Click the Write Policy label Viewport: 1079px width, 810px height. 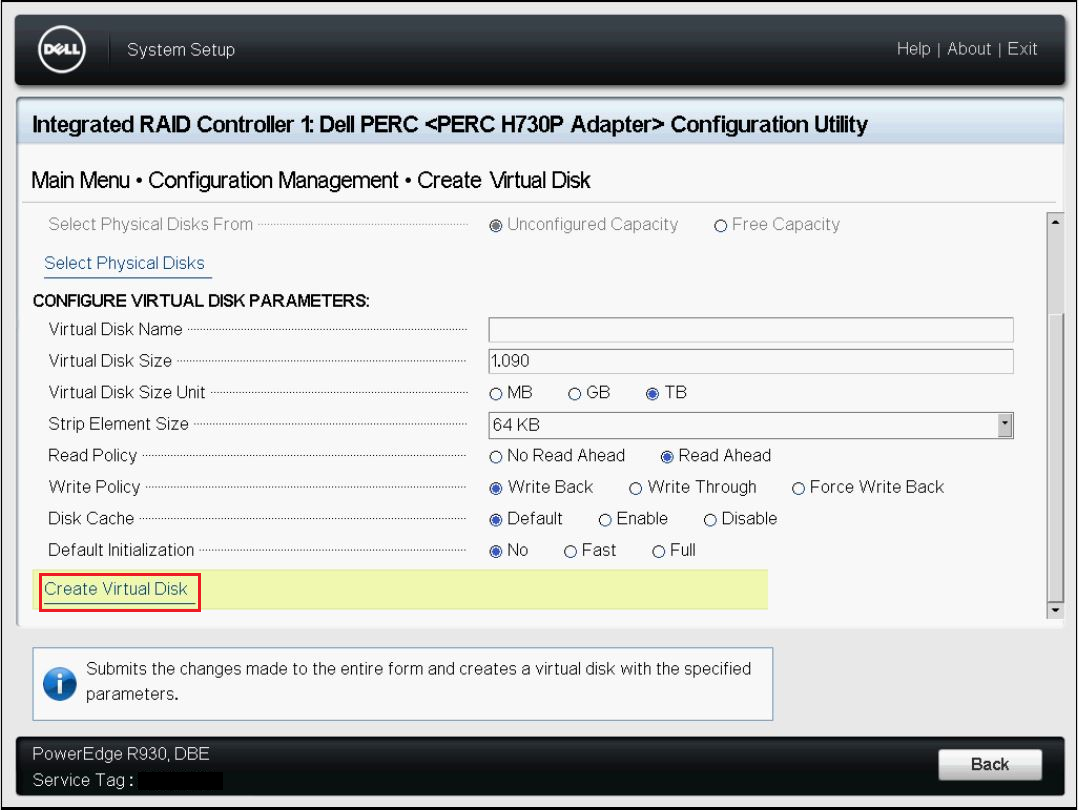[94, 487]
